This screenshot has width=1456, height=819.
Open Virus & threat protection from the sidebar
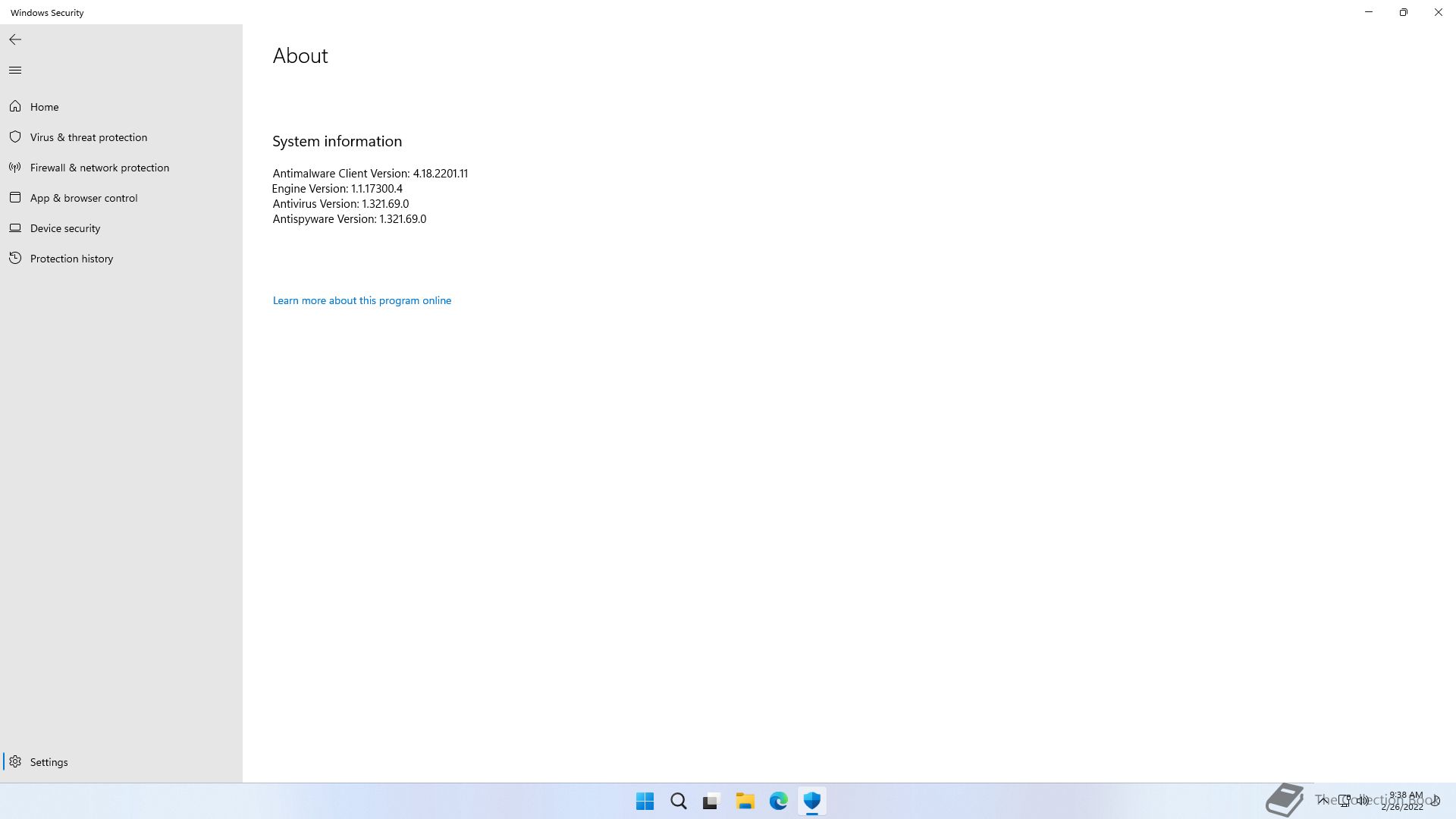pos(89,137)
